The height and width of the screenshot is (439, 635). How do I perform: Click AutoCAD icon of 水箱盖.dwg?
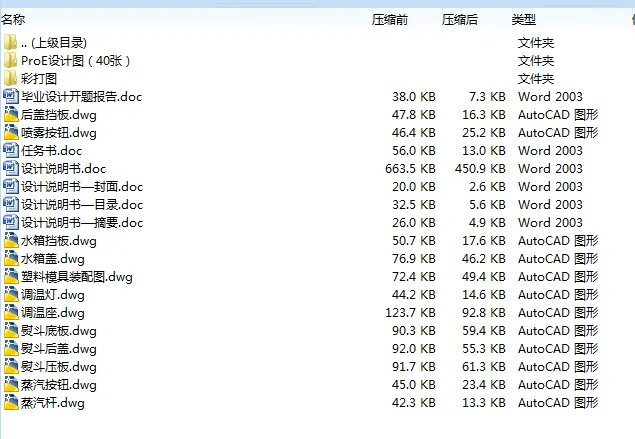click(x=11, y=258)
